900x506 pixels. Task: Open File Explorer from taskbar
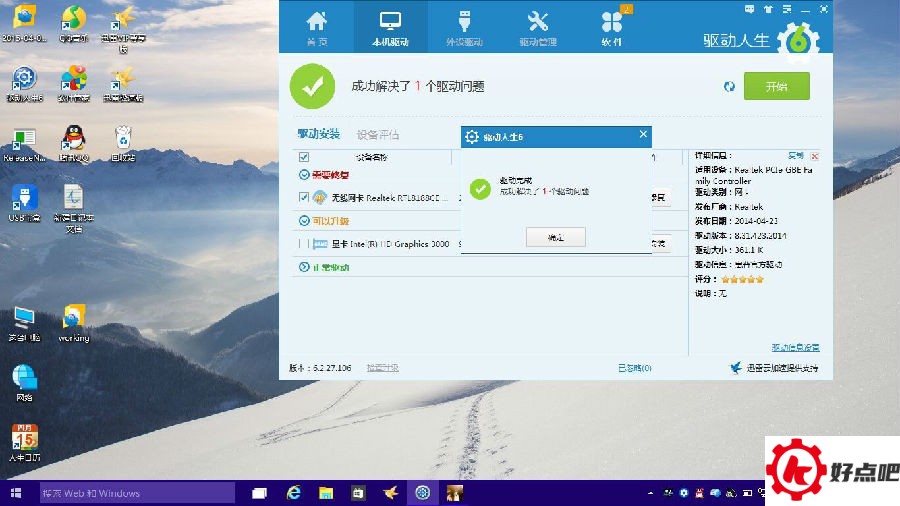tap(325, 493)
